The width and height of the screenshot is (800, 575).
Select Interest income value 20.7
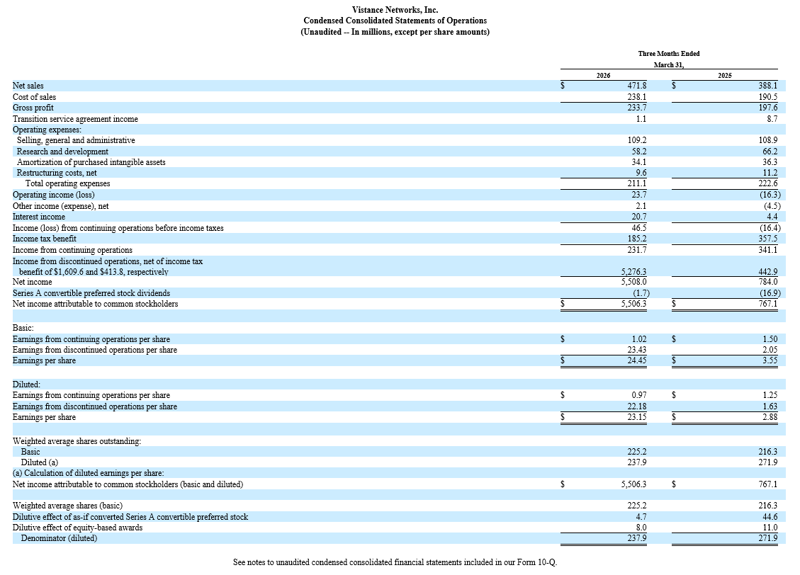[x=639, y=217]
